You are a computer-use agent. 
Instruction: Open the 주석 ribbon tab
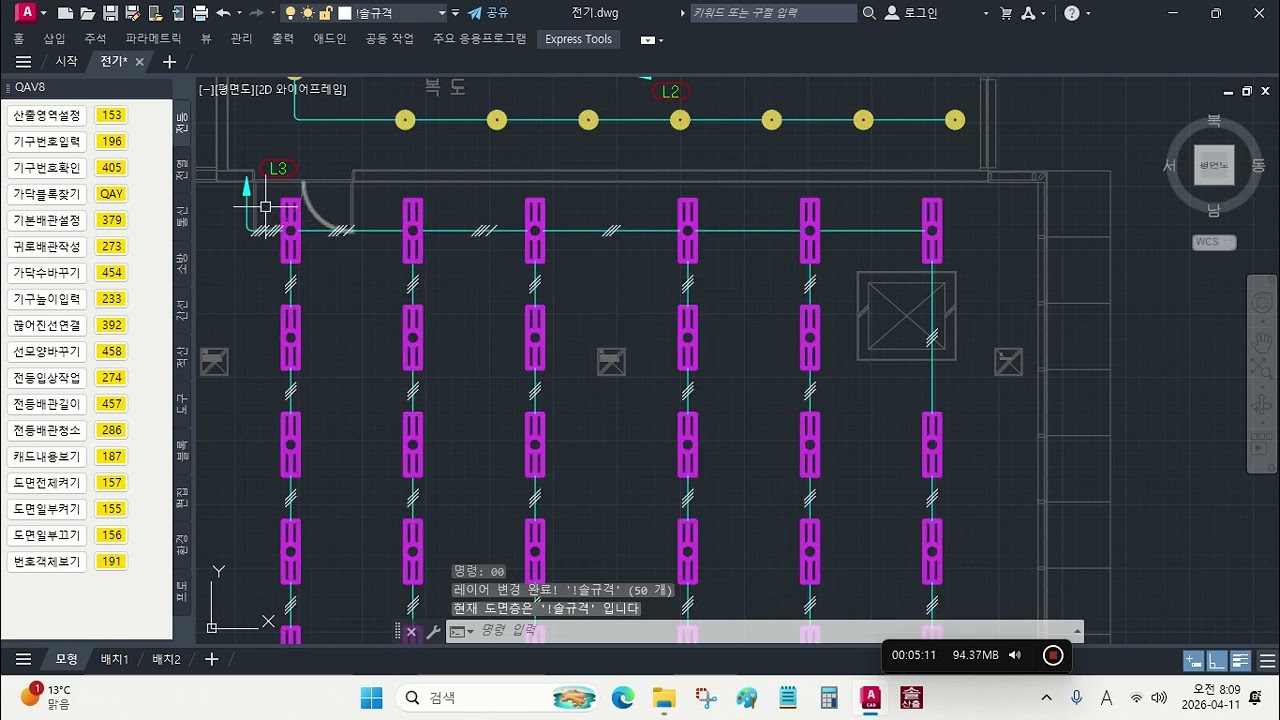point(95,39)
